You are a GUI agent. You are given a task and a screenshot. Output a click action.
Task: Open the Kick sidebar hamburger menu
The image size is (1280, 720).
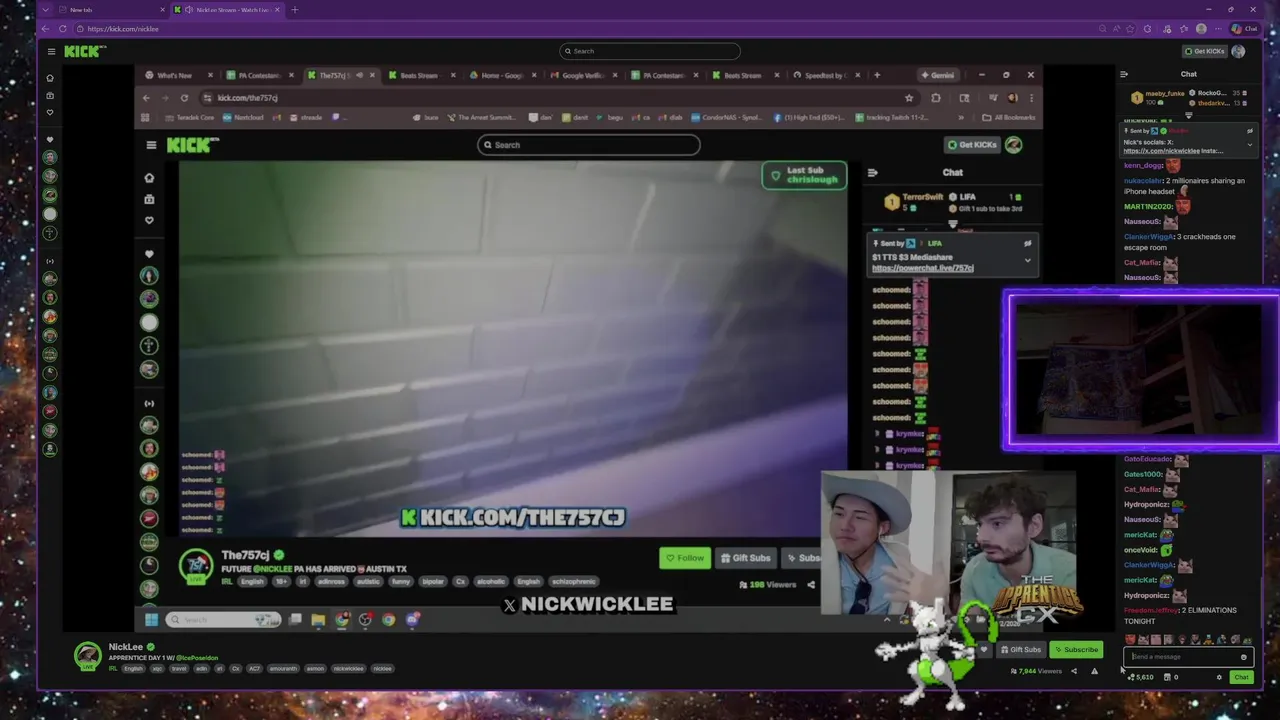pos(51,51)
